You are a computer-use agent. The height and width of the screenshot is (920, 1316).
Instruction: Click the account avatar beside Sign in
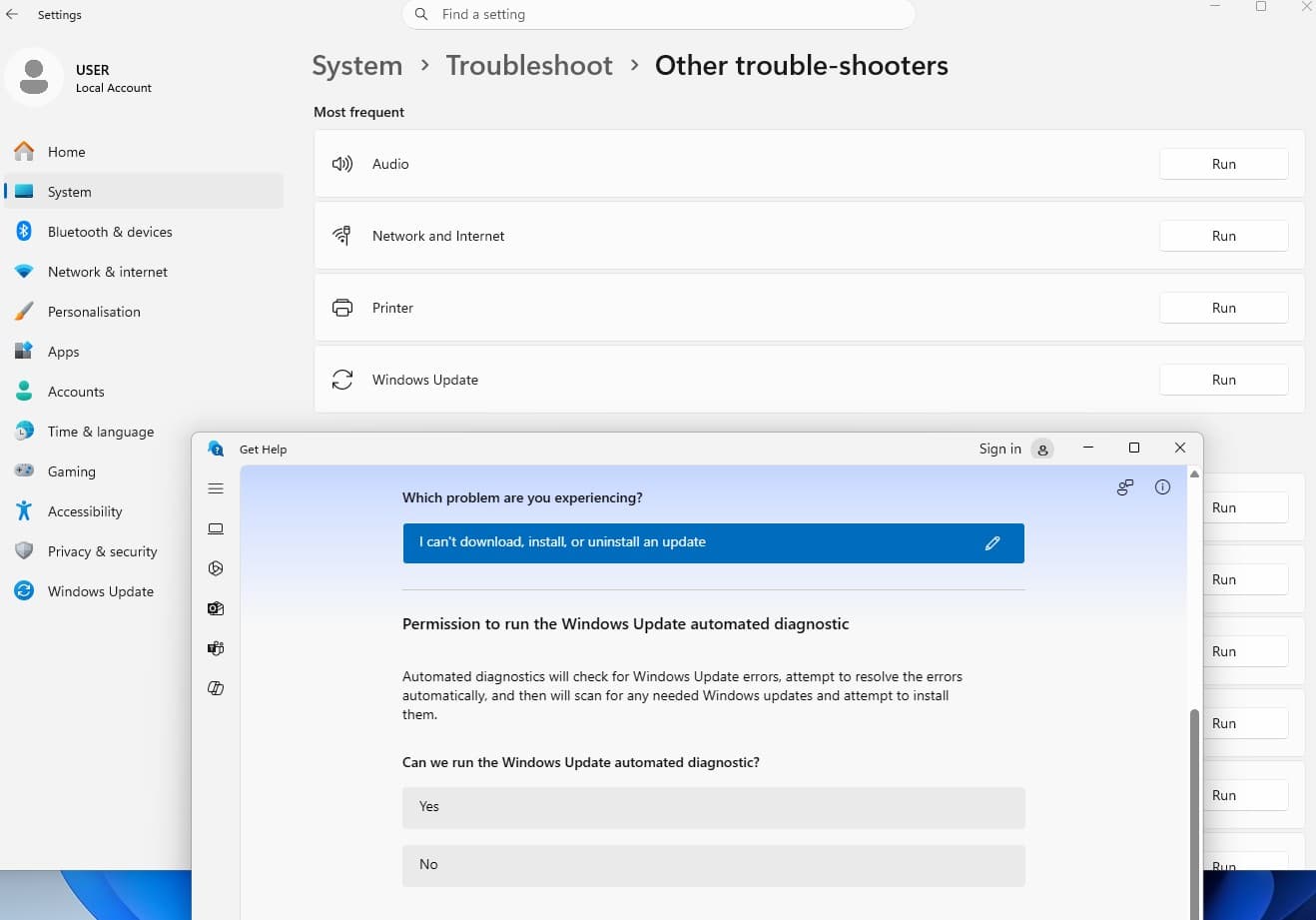point(1042,450)
